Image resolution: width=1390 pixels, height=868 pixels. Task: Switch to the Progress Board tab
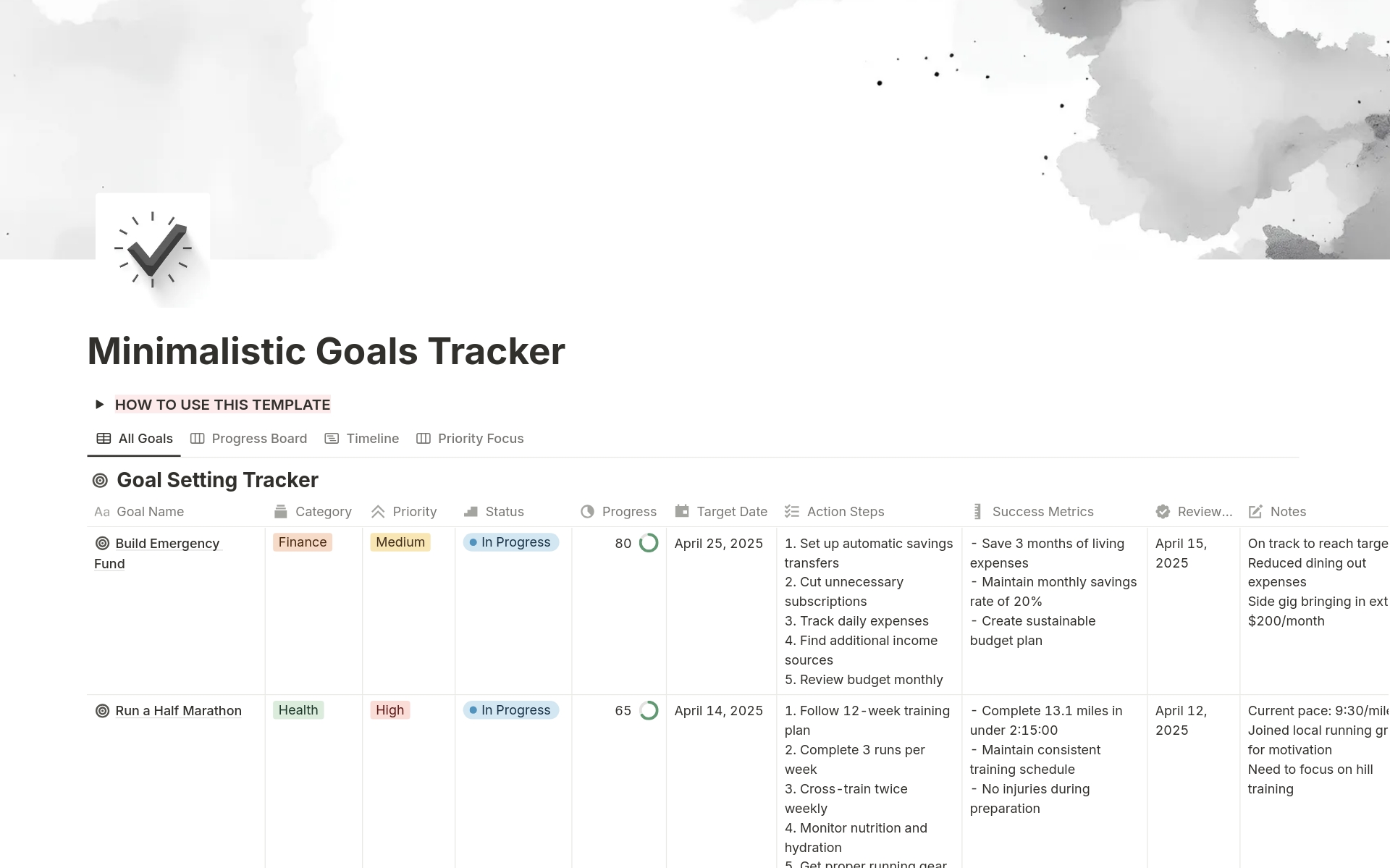248,439
